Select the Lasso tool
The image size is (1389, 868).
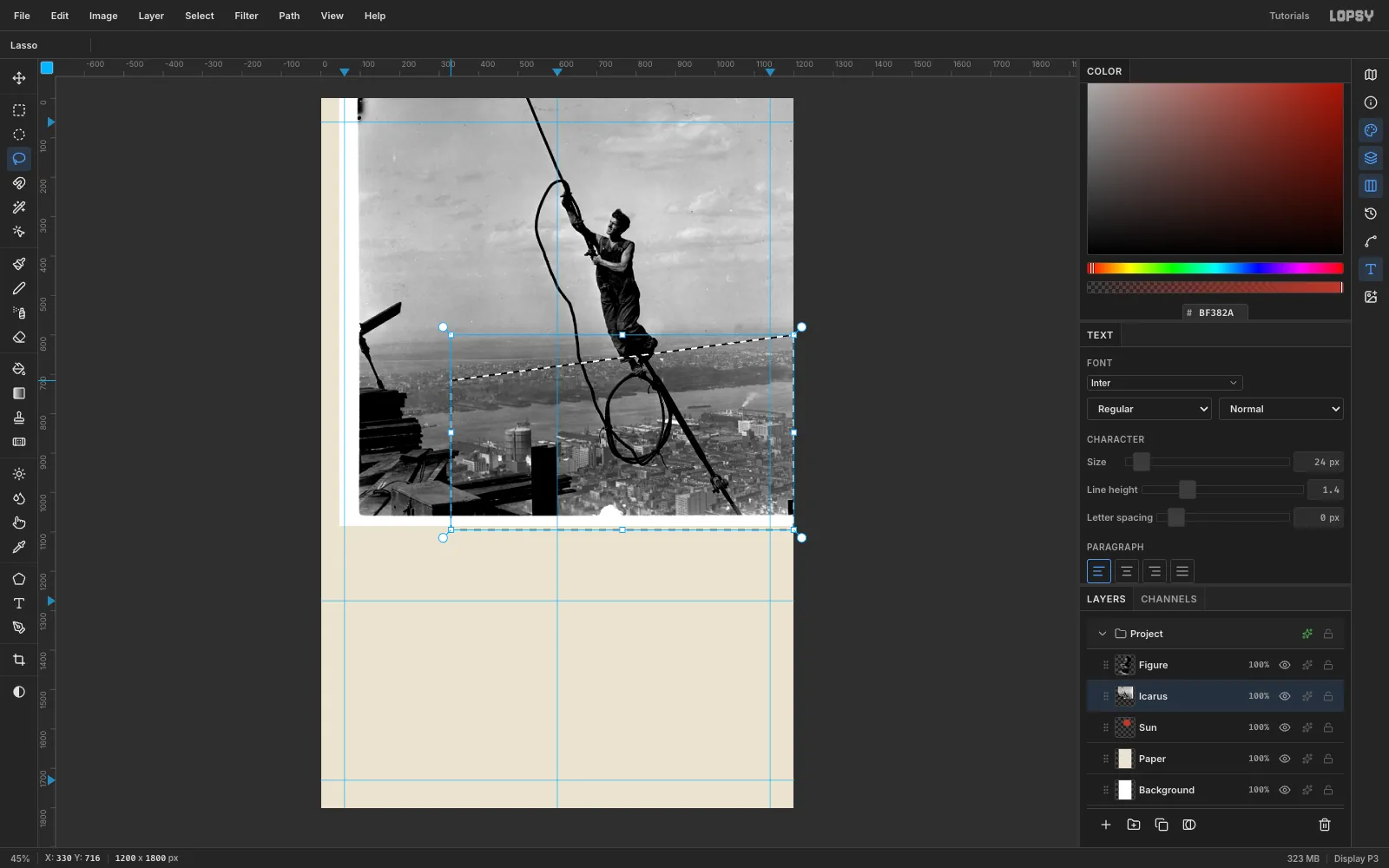coord(19,159)
